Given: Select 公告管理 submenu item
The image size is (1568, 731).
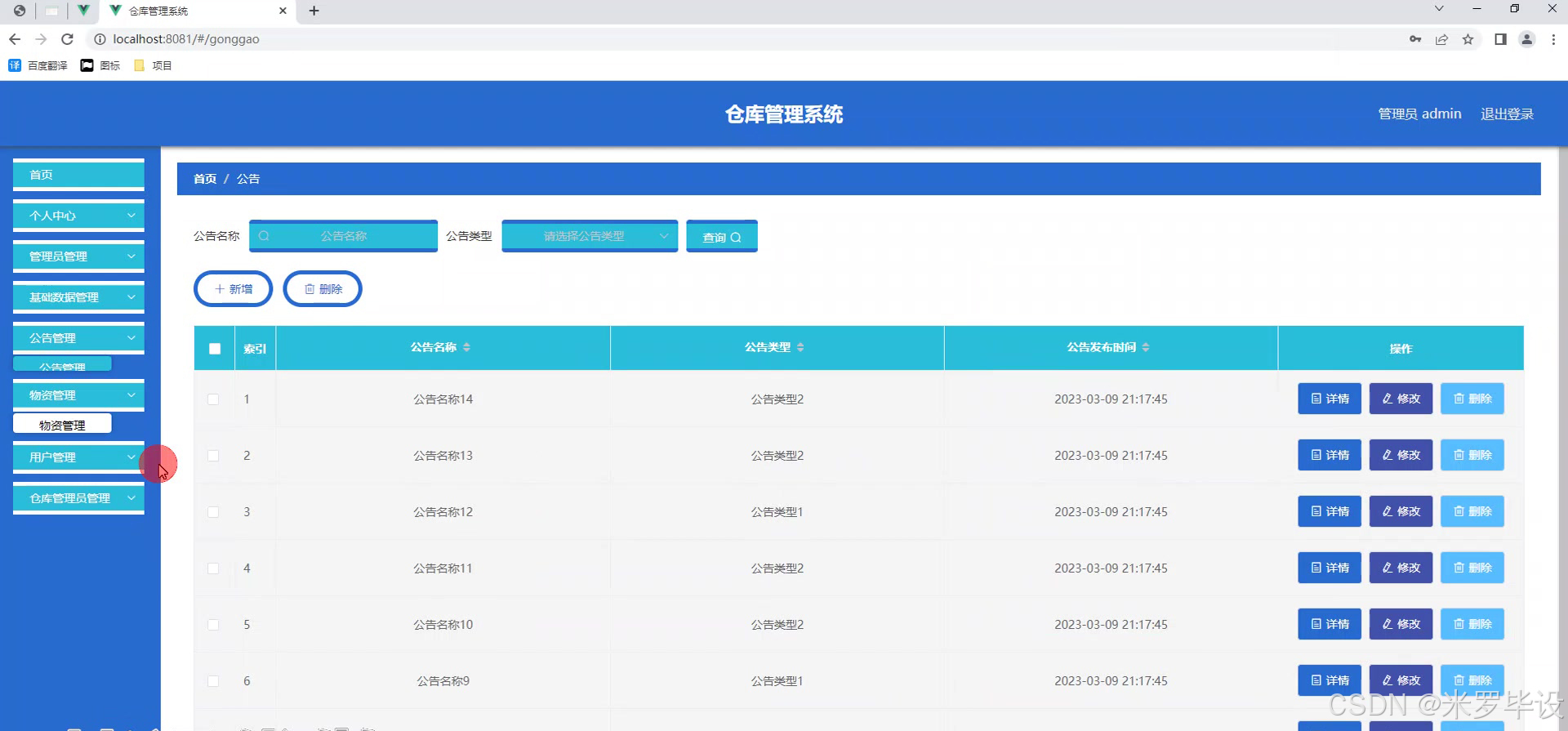Looking at the screenshot, I should (62, 365).
